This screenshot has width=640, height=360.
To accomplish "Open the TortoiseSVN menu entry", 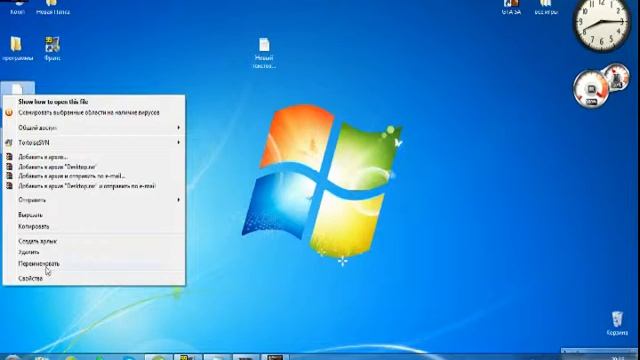I will [x=94, y=142].
